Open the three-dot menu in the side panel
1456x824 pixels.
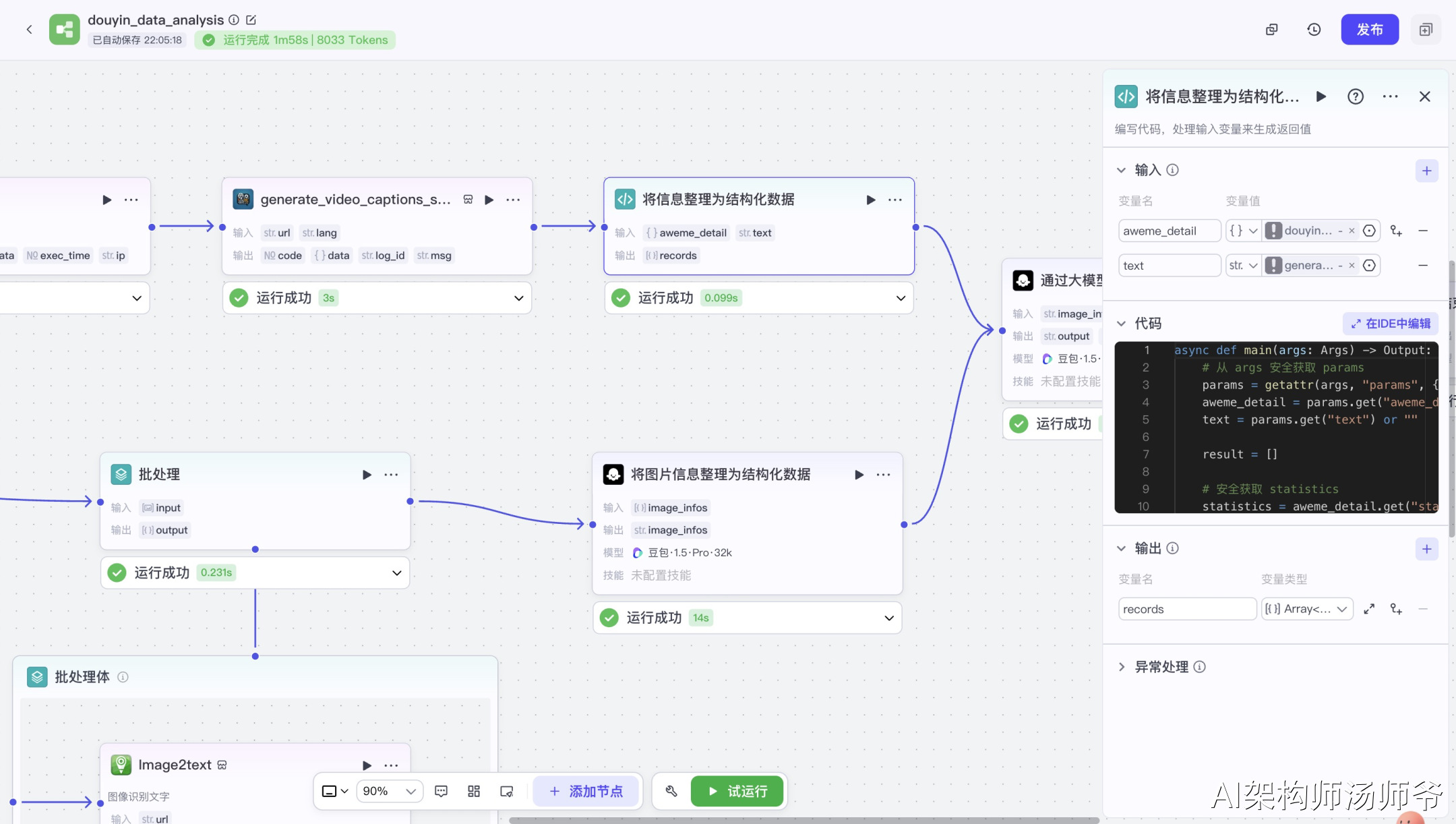point(1390,96)
